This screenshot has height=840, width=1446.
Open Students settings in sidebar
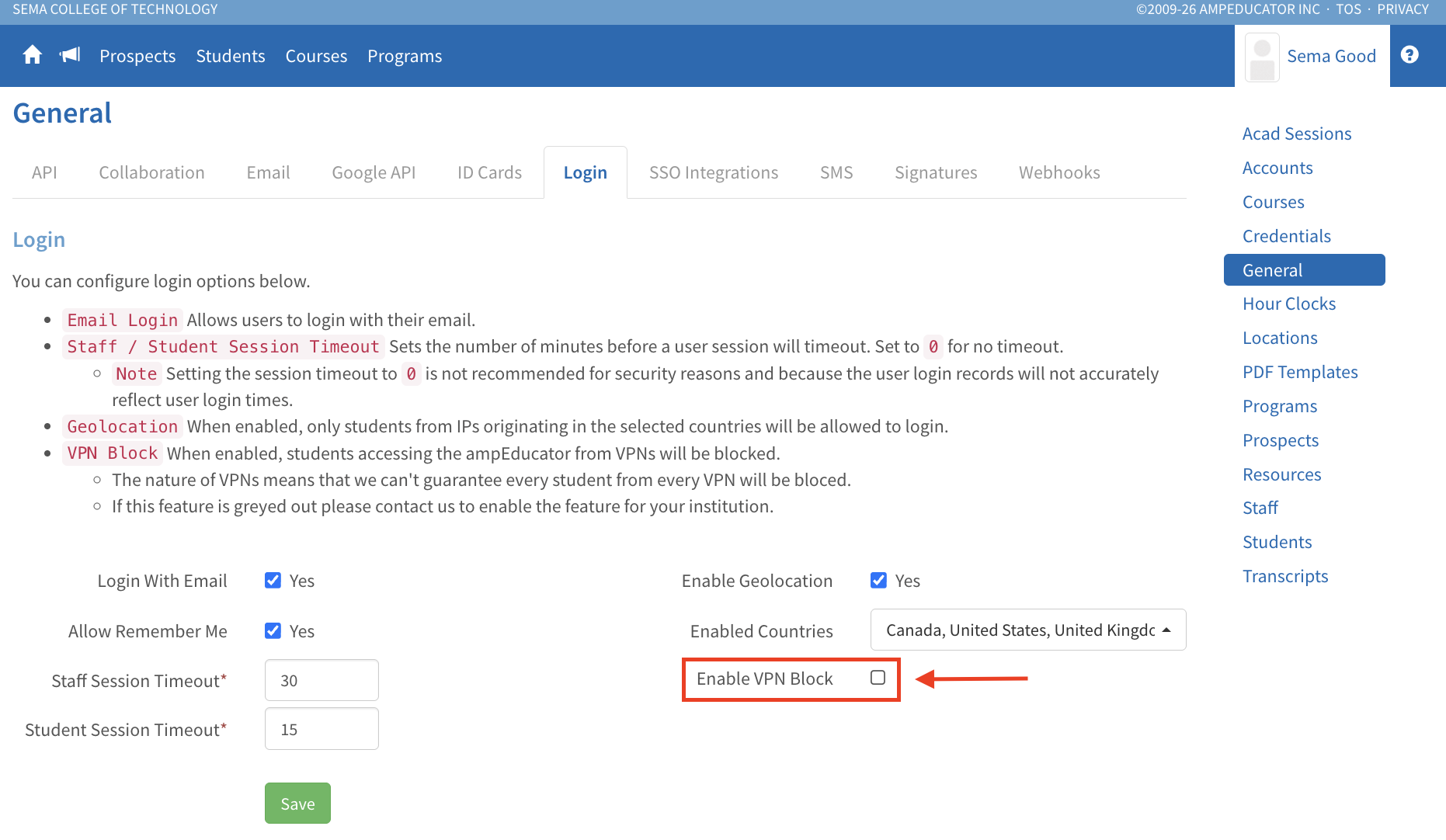[x=1277, y=542]
